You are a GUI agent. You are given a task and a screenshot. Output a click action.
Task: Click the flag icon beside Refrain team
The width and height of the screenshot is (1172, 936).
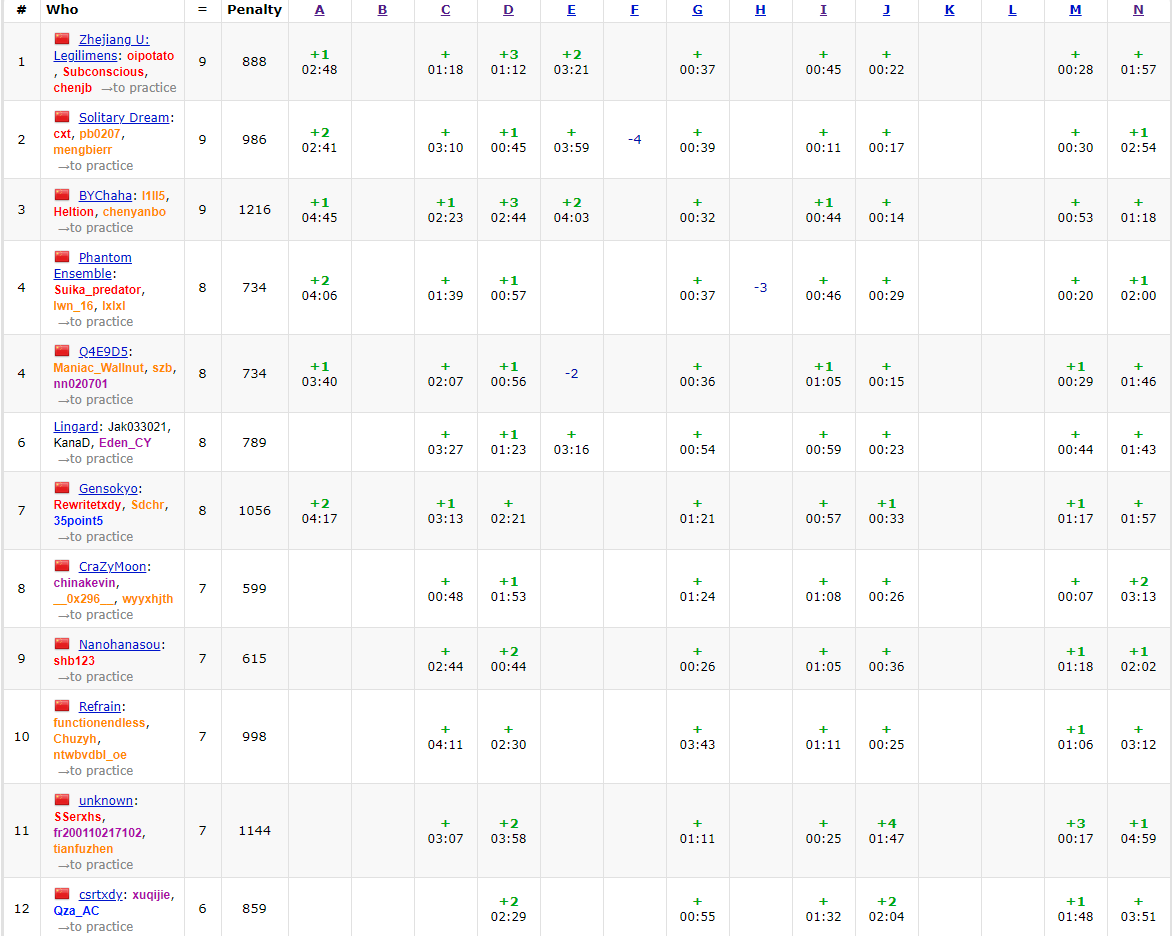click(62, 706)
